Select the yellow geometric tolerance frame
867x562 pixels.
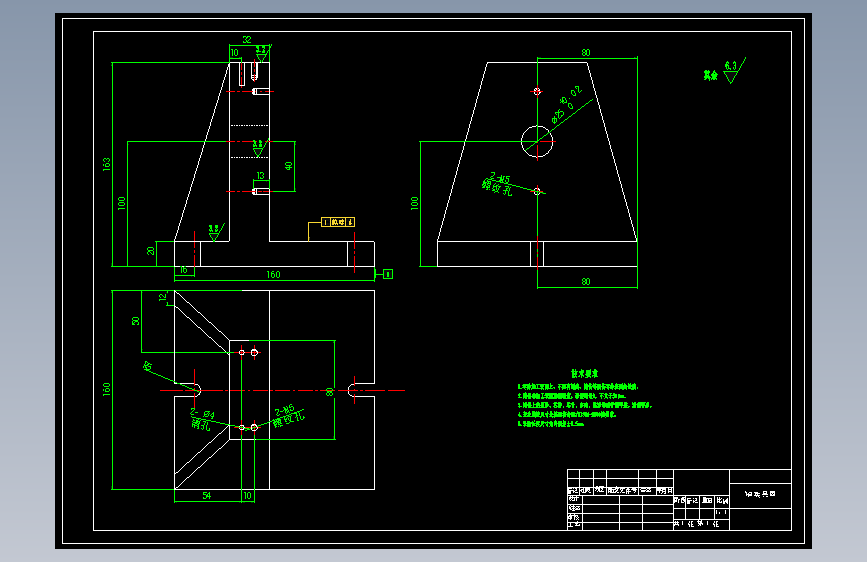click(x=338, y=222)
